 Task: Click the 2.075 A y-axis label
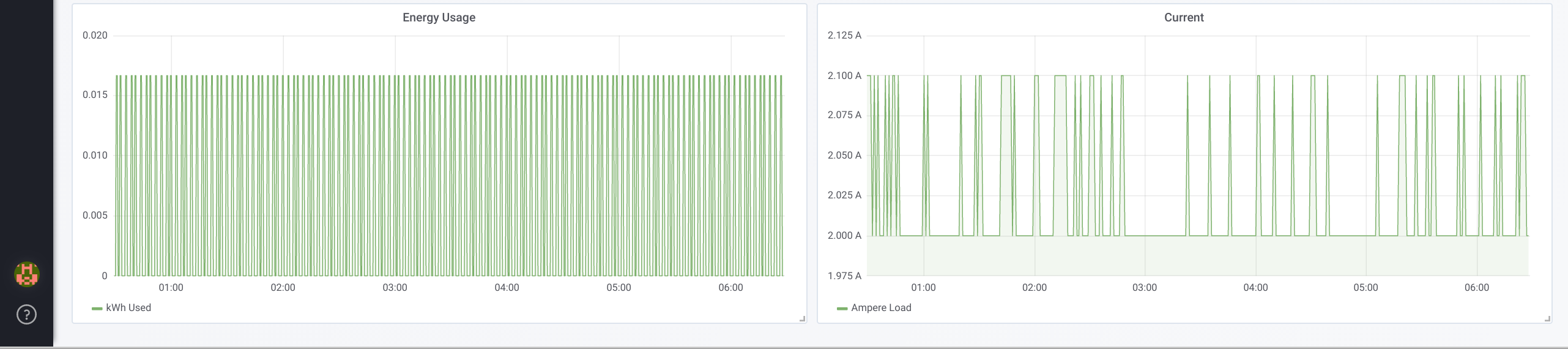(x=844, y=115)
